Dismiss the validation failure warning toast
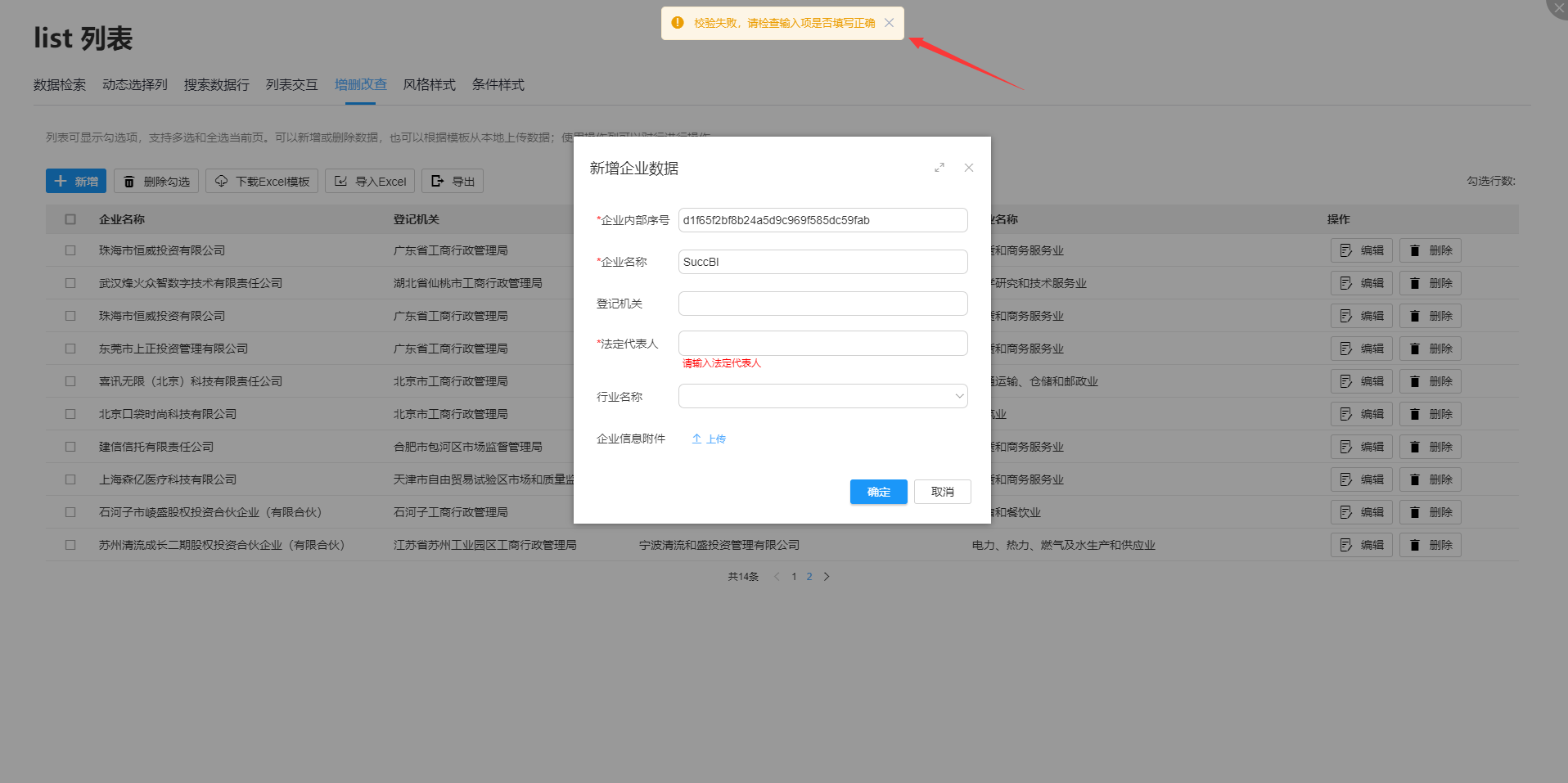The height and width of the screenshot is (783, 1568). (x=889, y=23)
